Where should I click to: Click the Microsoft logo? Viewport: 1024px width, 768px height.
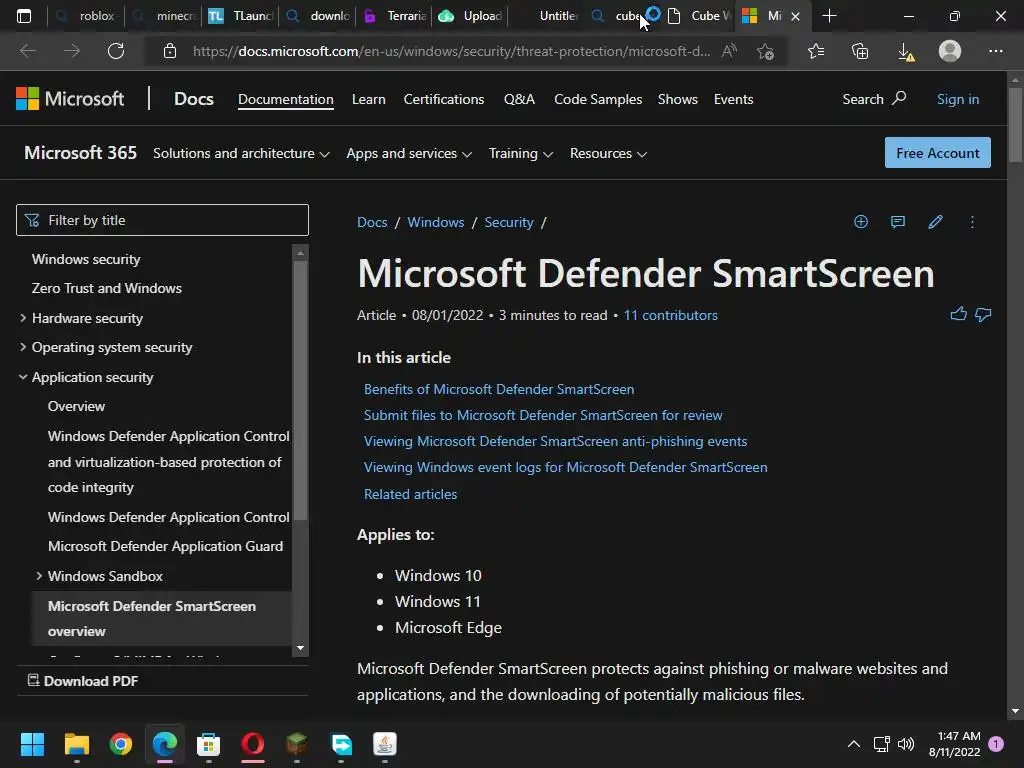[70, 99]
